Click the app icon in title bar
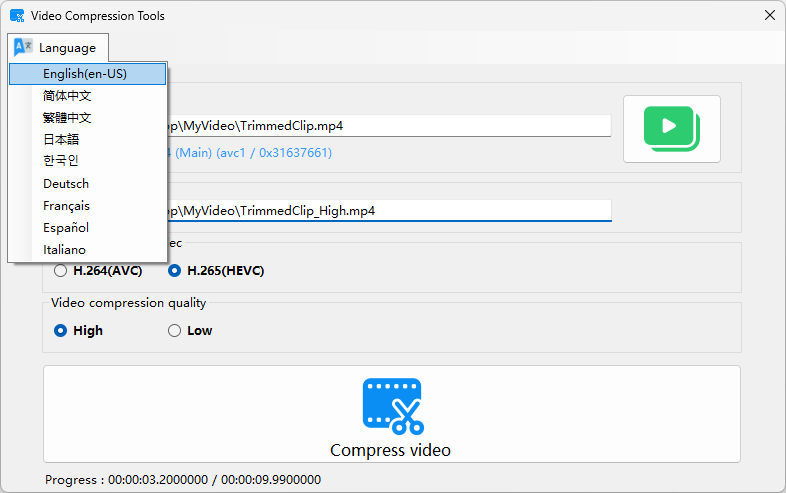 pos(17,16)
